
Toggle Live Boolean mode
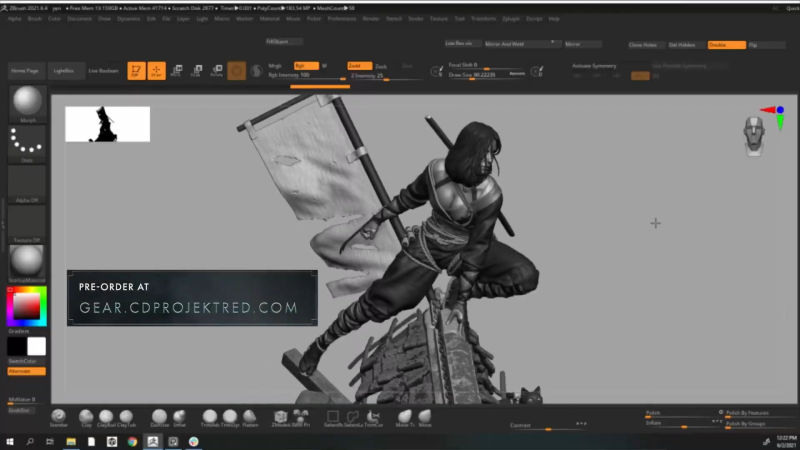point(104,71)
